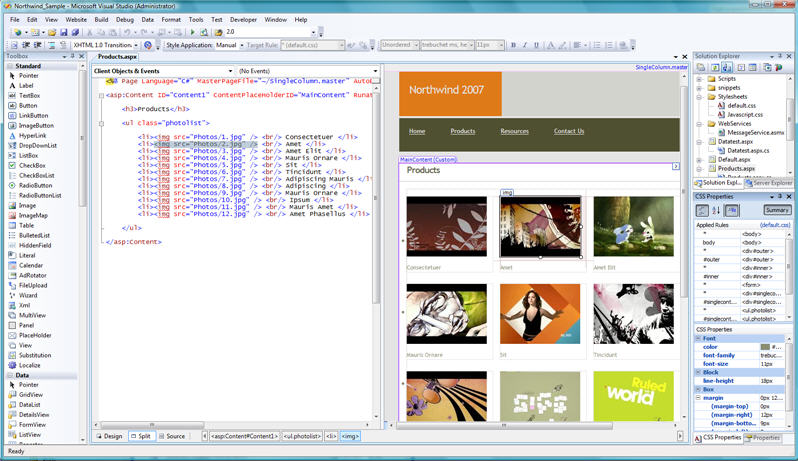Select the Products.aspx document tab

pos(117,56)
